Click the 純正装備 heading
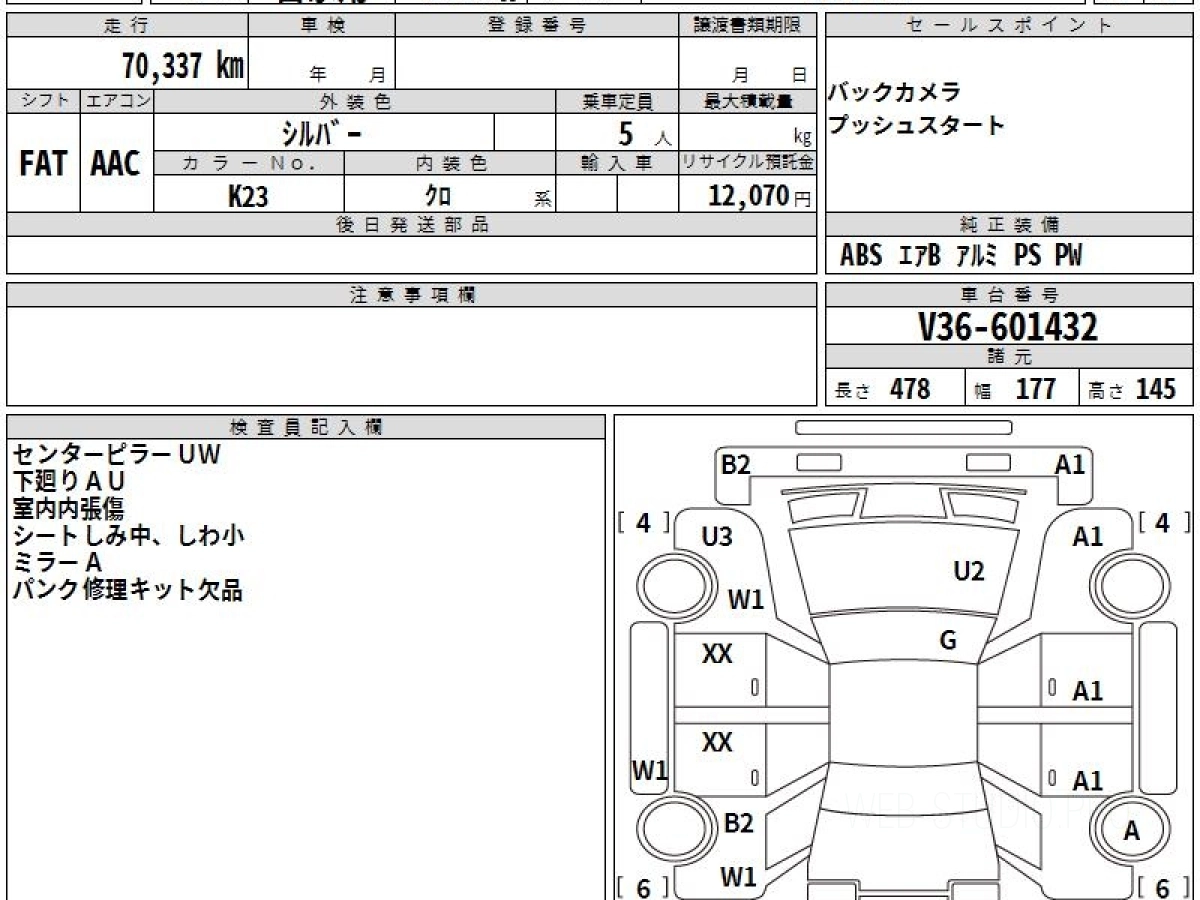 (1009, 225)
